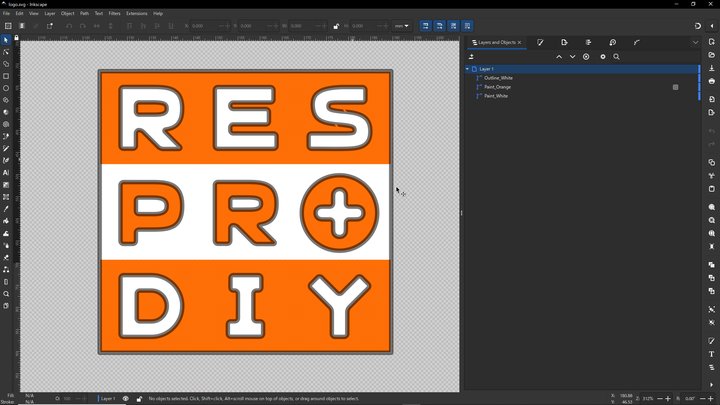
Task: Click zoom plus stepper in status bar
Action: (668, 399)
